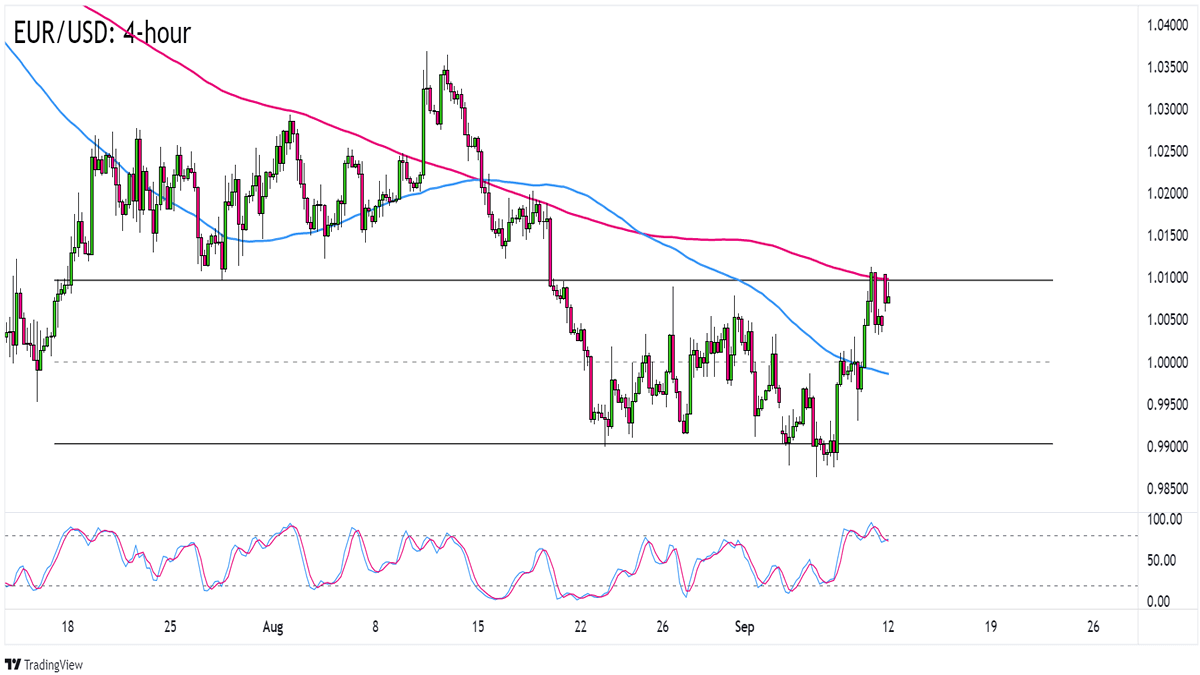The width and height of the screenshot is (1200, 675).
Task: Click the 22 date label on time axis
Action: [x=580, y=627]
